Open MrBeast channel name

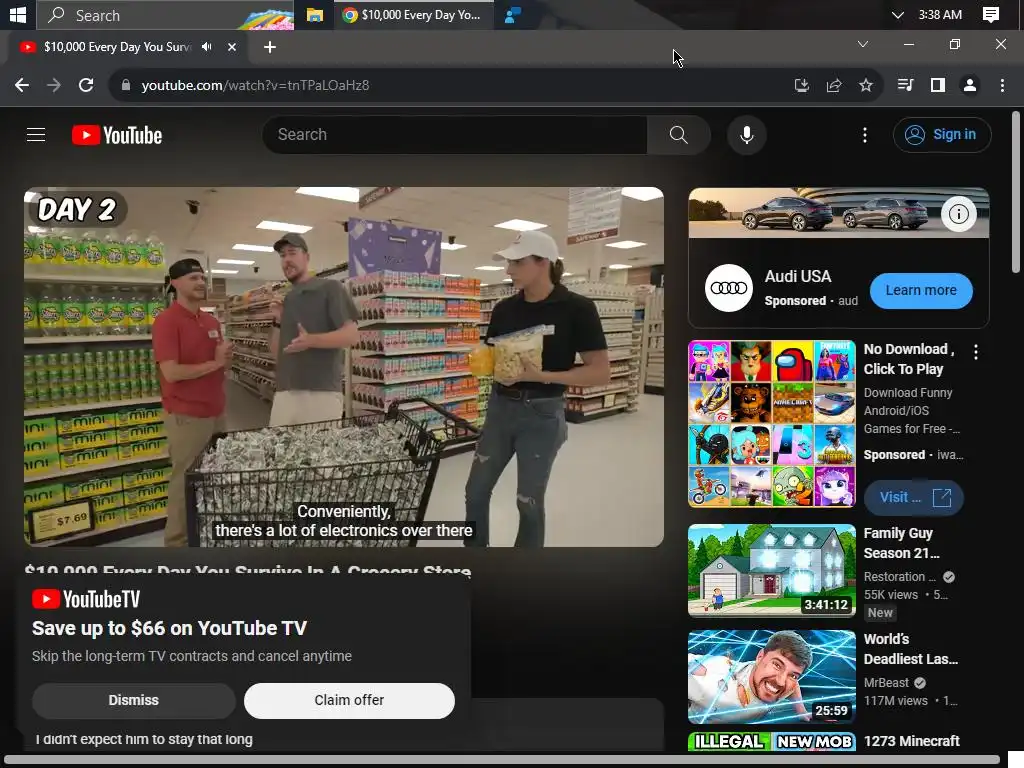point(886,682)
